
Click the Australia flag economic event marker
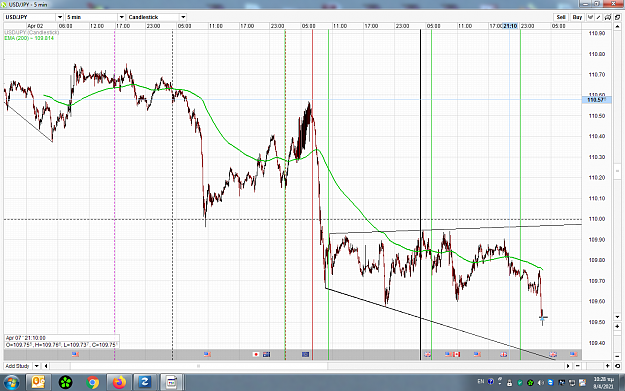pos(266,354)
